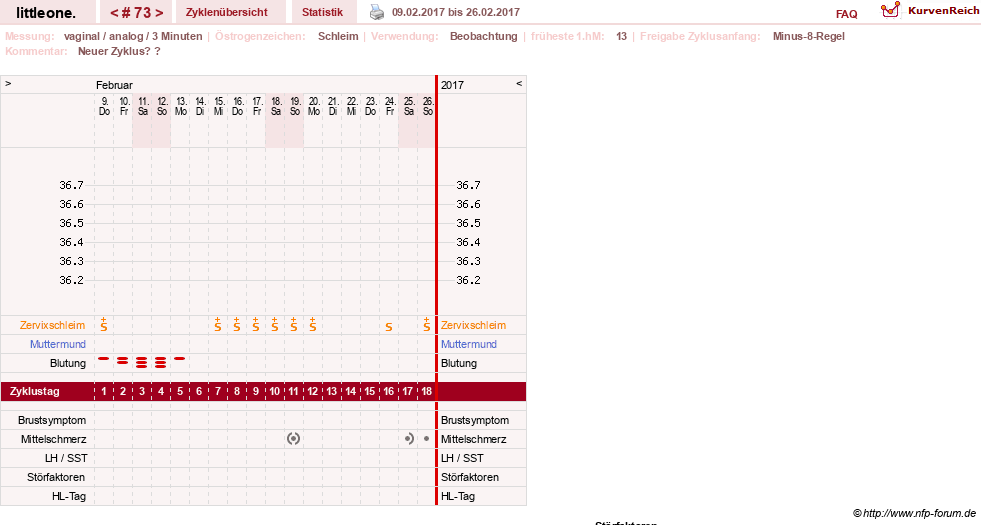Click the date header 13. Mo
The height and width of the screenshot is (525, 981).
click(181, 106)
